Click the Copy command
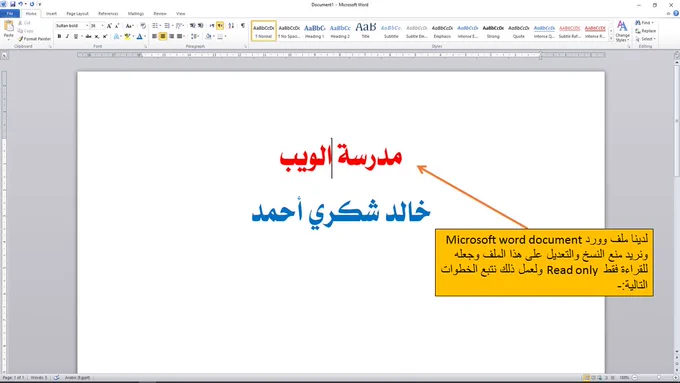Screen dimensions: 680x383 [x=26, y=31]
